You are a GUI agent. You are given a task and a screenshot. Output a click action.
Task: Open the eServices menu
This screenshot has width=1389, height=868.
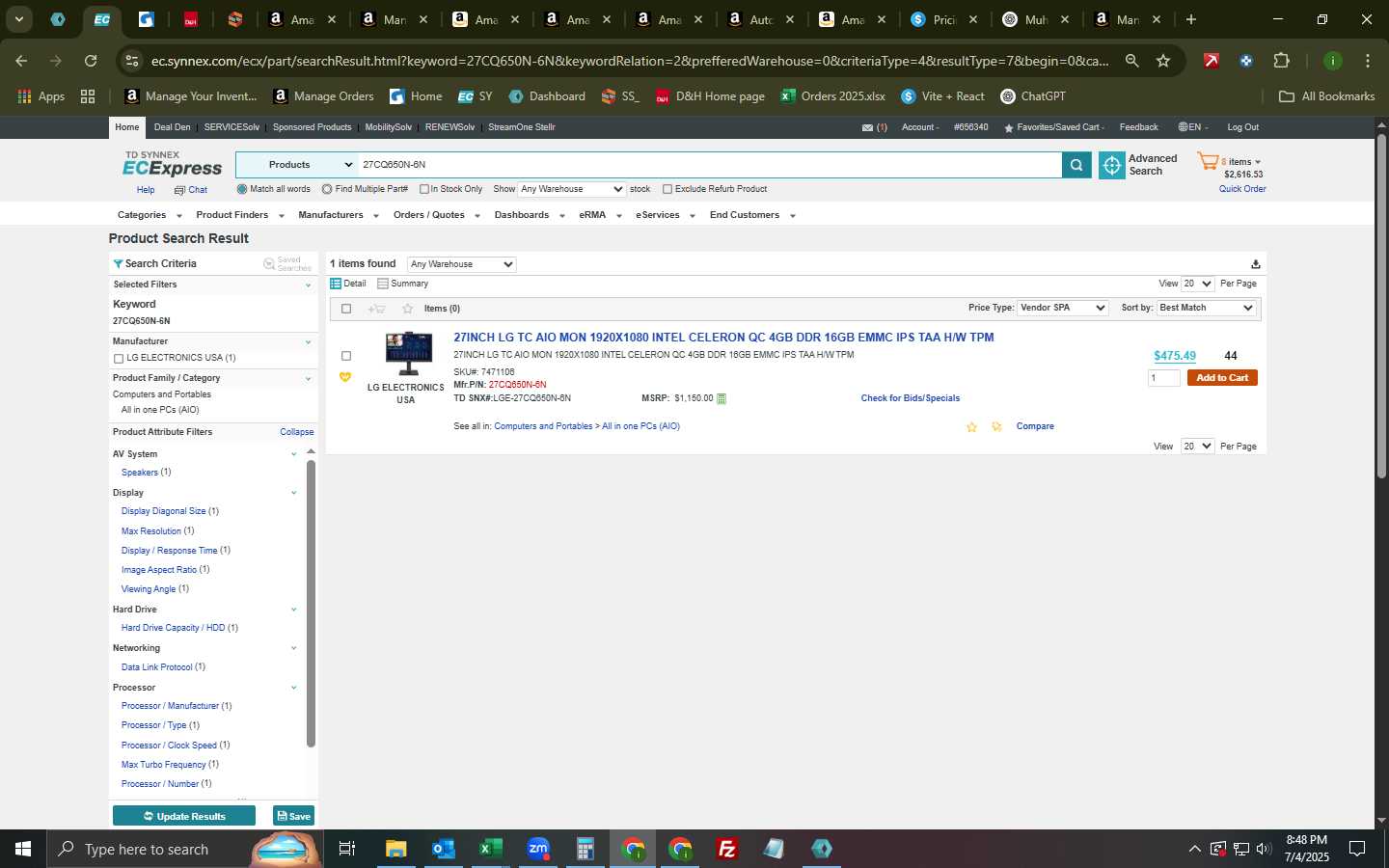665,215
